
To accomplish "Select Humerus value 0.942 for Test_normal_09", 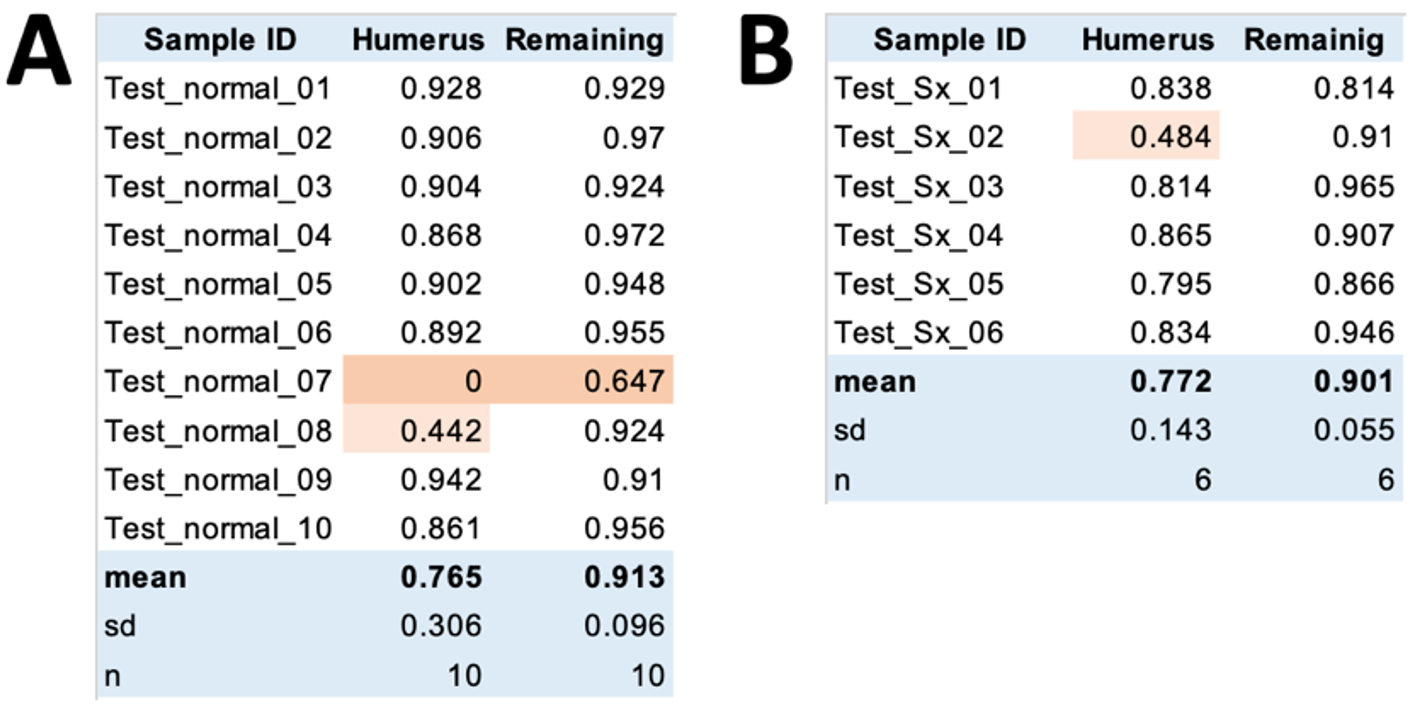I will pyautogui.click(x=441, y=480).
